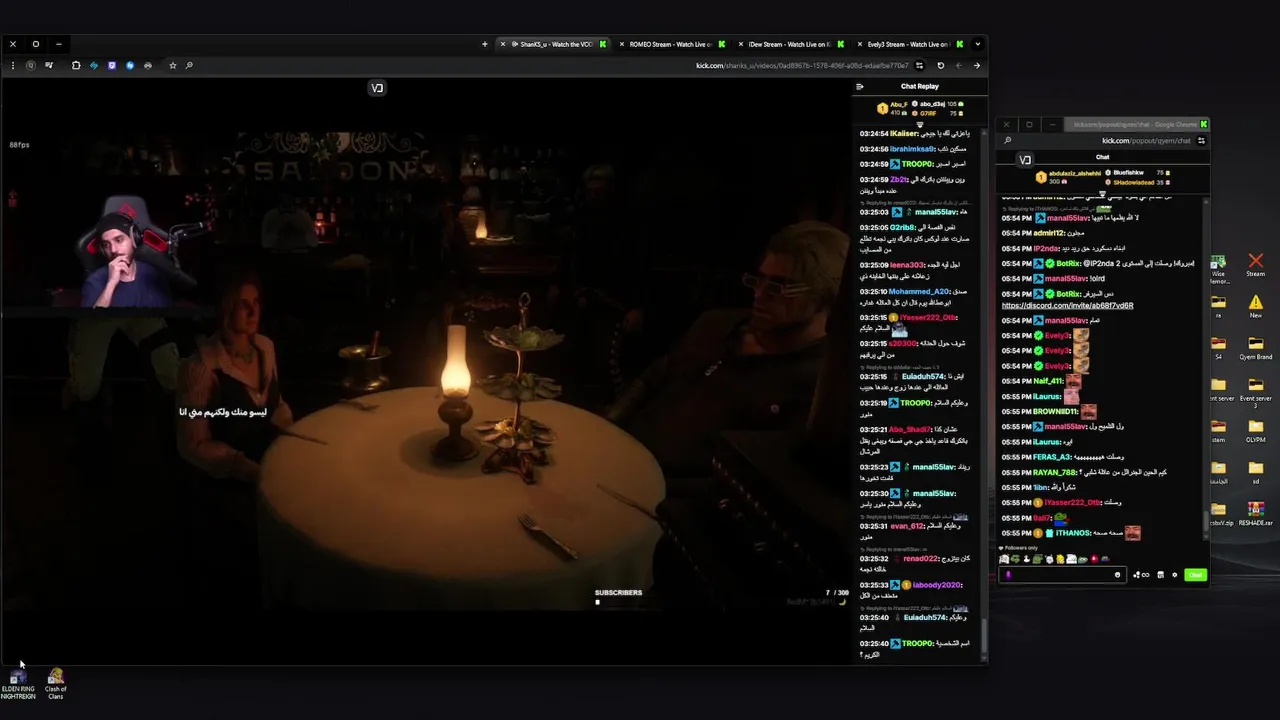
Task: Switch to the Evely3 Stream tab
Action: click(x=908, y=44)
